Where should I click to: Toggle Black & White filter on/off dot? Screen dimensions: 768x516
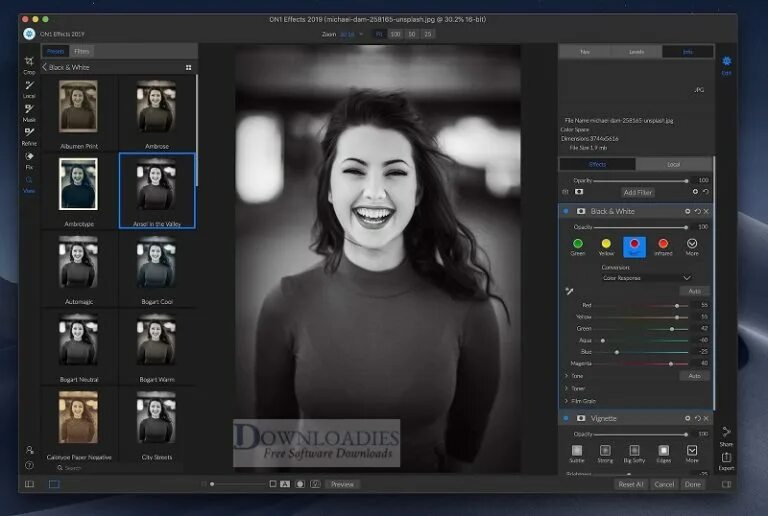(x=566, y=211)
